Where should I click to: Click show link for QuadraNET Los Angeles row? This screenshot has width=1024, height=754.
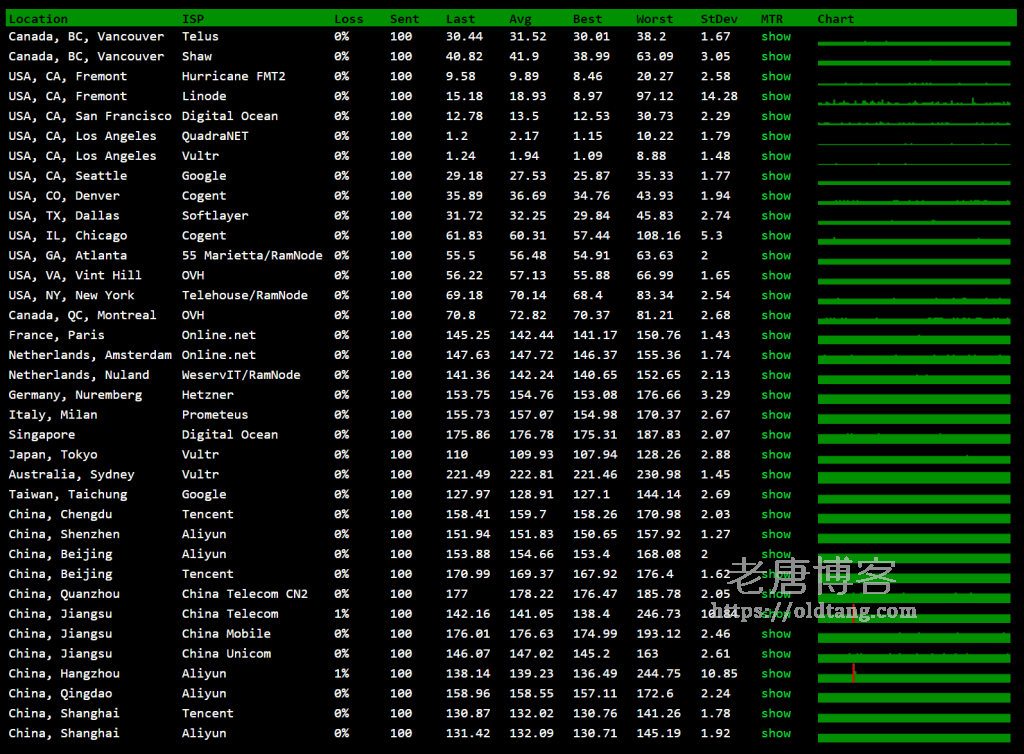775,136
